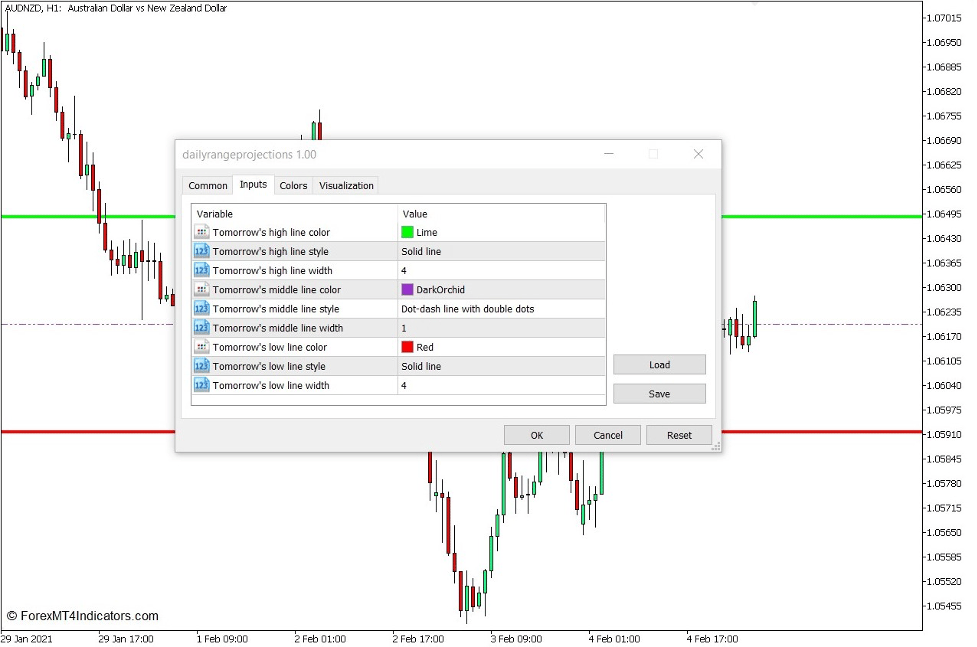
Task: Click the palette icon beside Tomorrow's low line color
Action: (x=200, y=347)
